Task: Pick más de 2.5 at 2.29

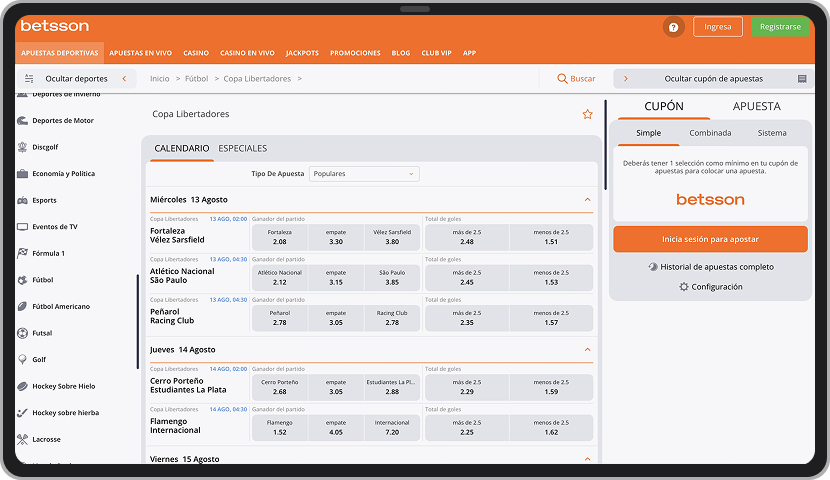Action: point(467,387)
